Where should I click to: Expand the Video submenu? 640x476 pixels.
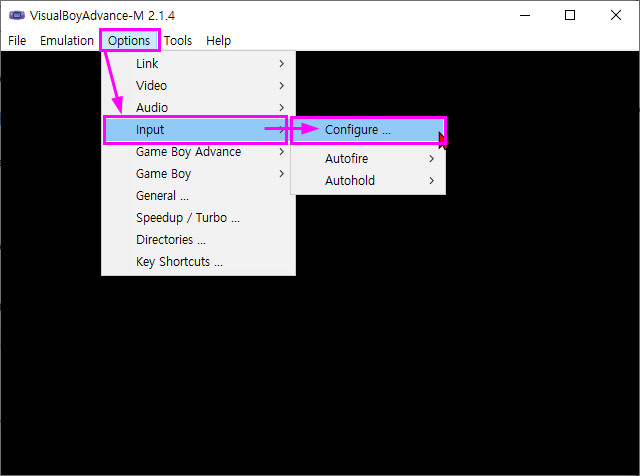pos(198,86)
